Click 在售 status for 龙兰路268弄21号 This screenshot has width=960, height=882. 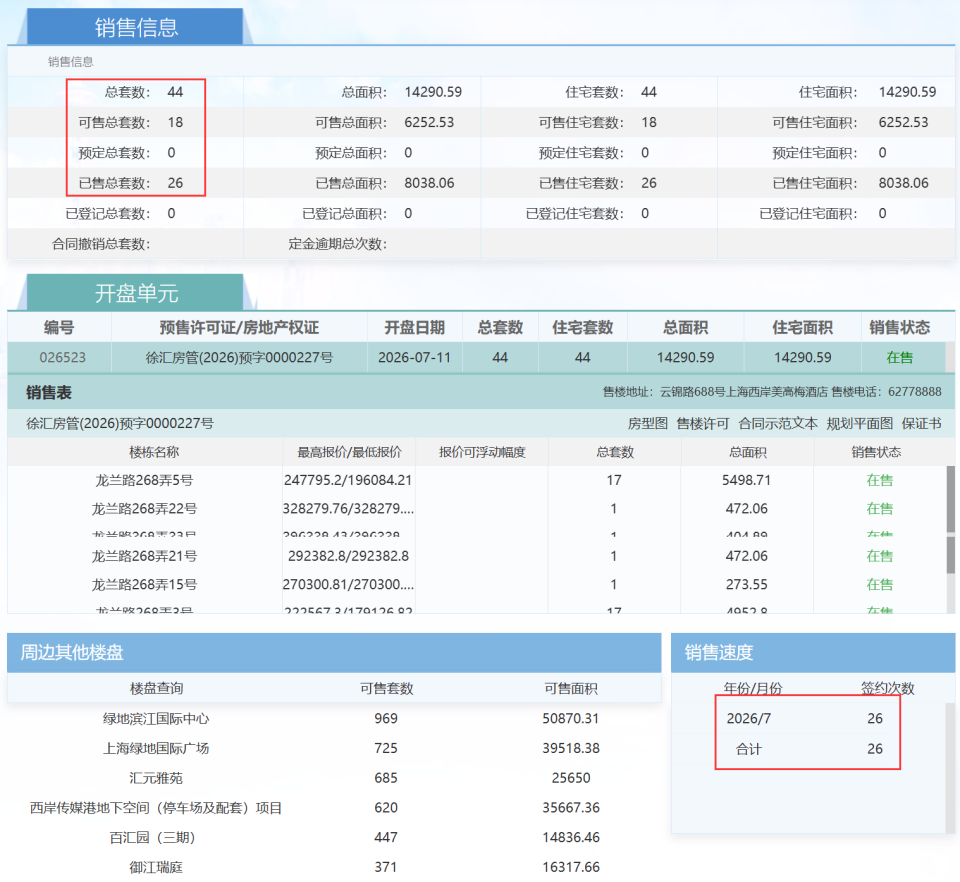coord(879,556)
